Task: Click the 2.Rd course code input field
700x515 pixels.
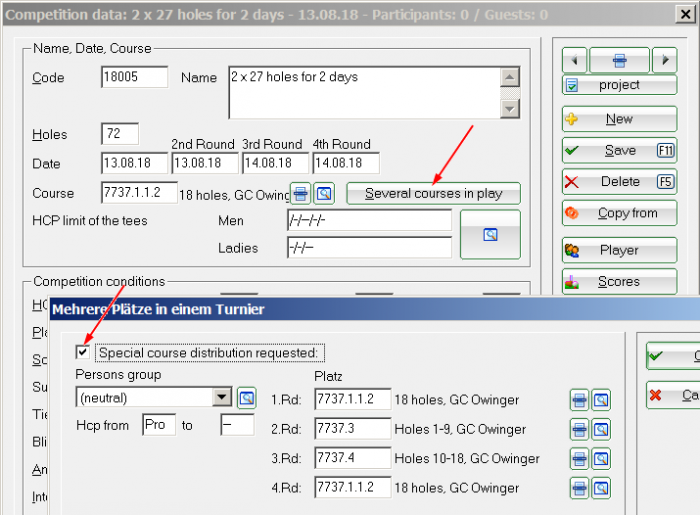Action: (353, 428)
